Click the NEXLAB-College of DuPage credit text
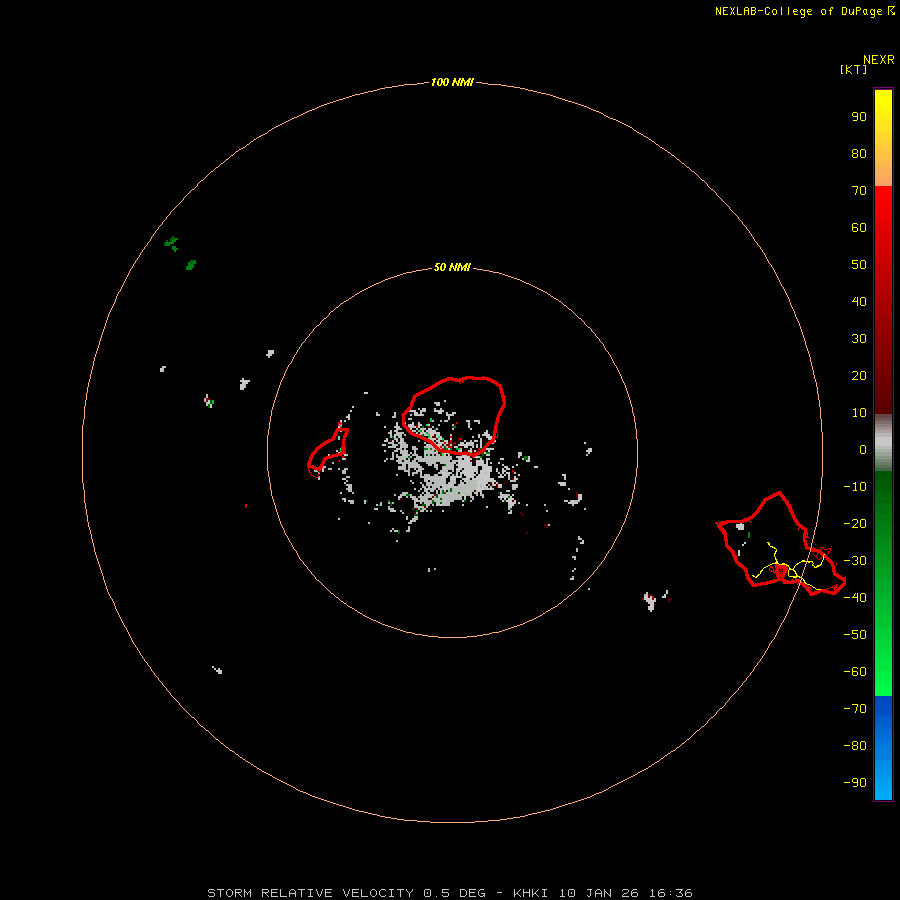The width and height of the screenshot is (900, 900). (805, 11)
